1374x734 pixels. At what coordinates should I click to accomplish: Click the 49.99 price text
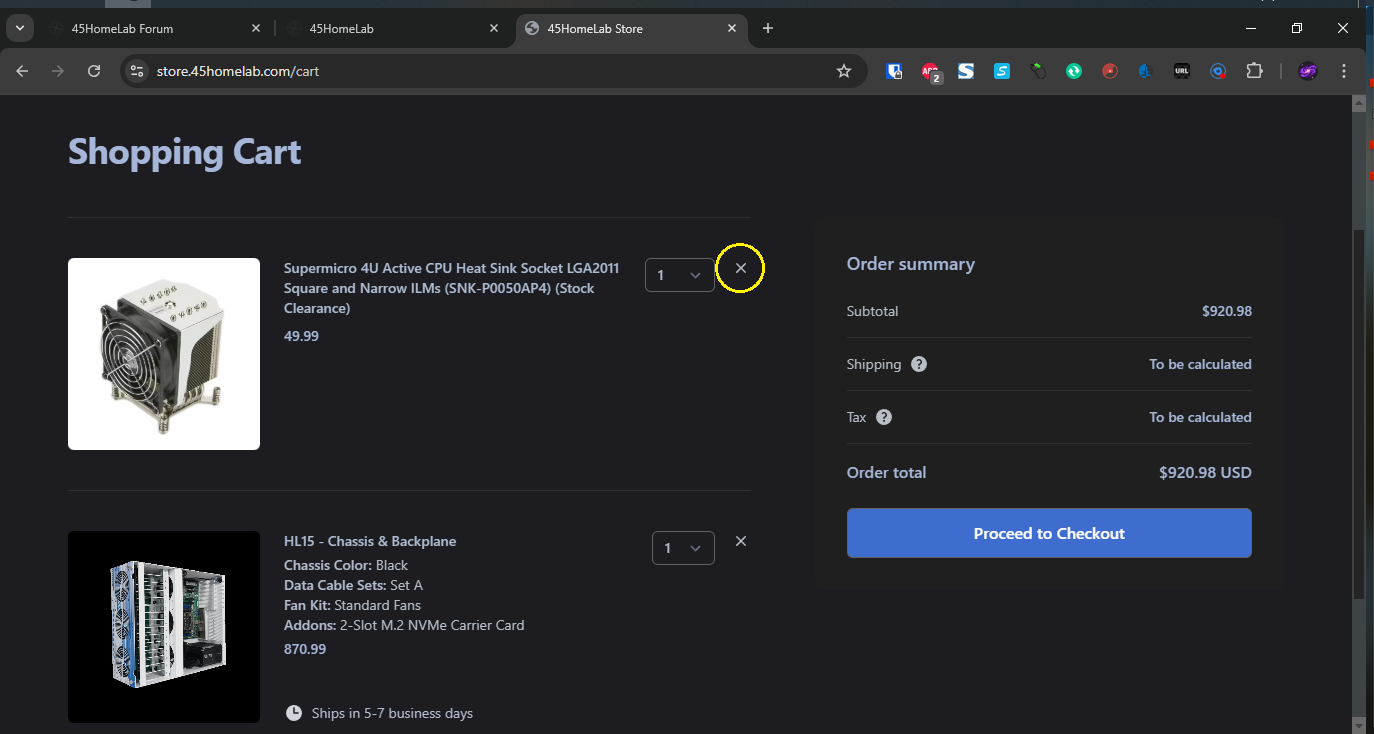[301, 336]
